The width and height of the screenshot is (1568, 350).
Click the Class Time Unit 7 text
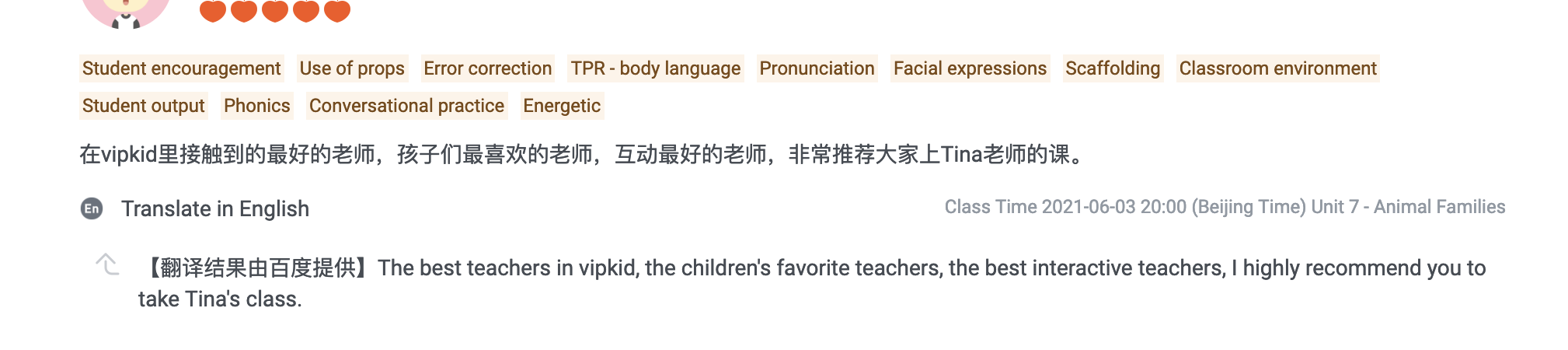(x=1225, y=207)
